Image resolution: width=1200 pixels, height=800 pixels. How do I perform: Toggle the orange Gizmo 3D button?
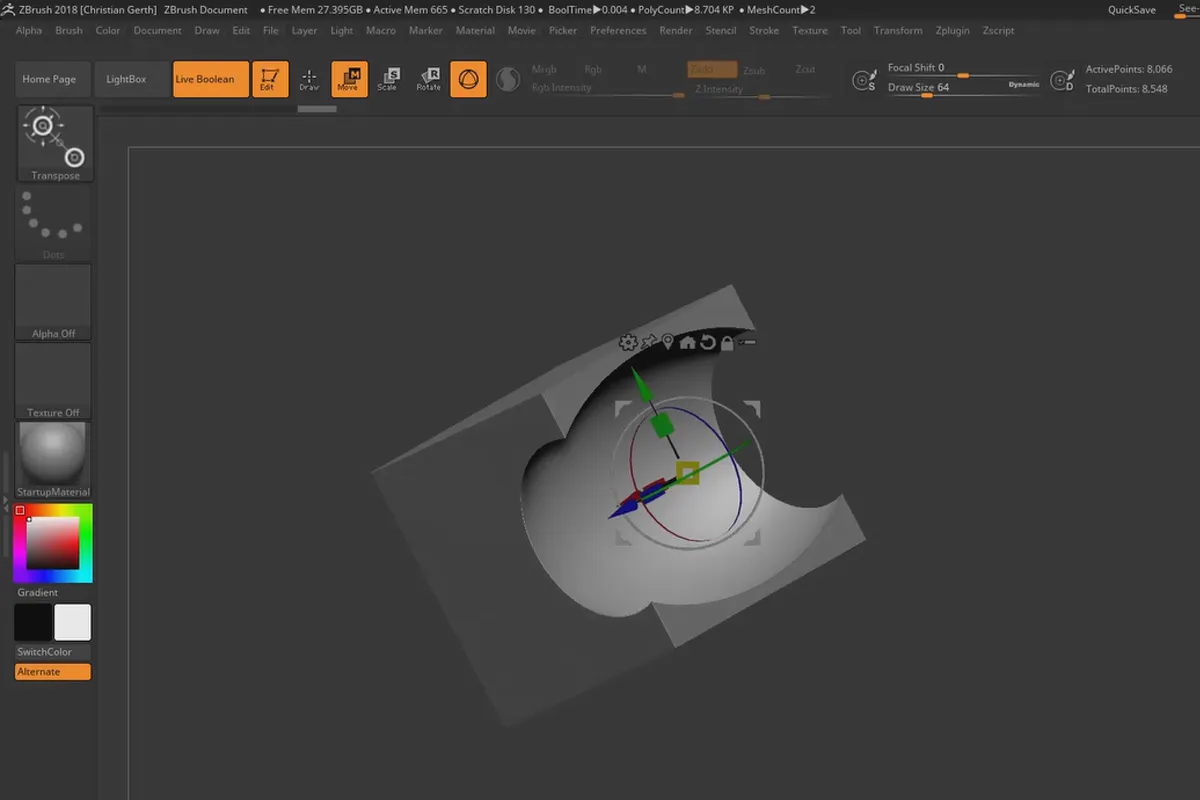469,79
